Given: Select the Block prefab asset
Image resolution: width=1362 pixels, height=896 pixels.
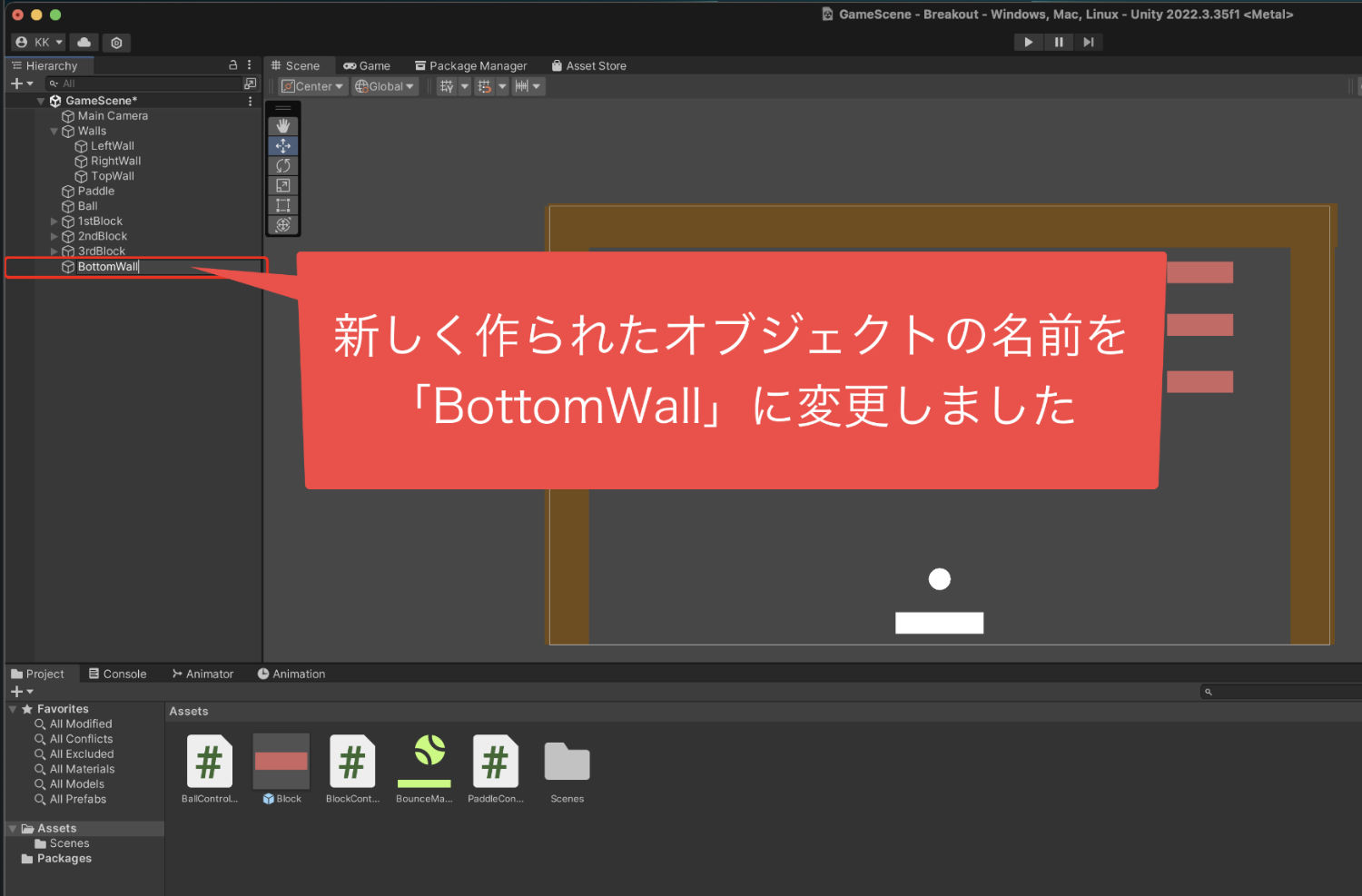Looking at the screenshot, I should [x=281, y=769].
